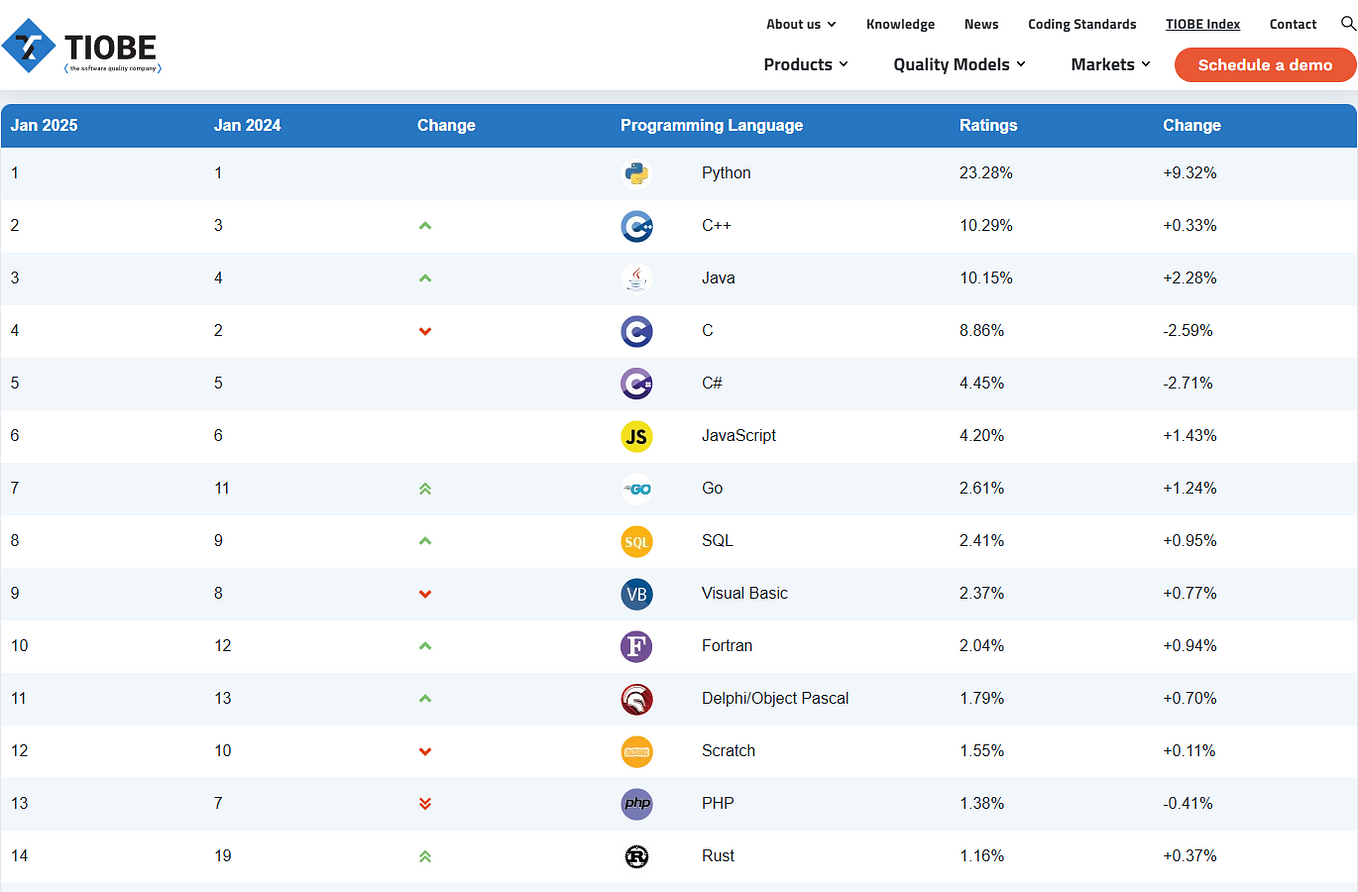Click the -2.59% change for C
The height and width of the screenshot is (892, 1358).
pyautogui.click(x=1188, y=331)
